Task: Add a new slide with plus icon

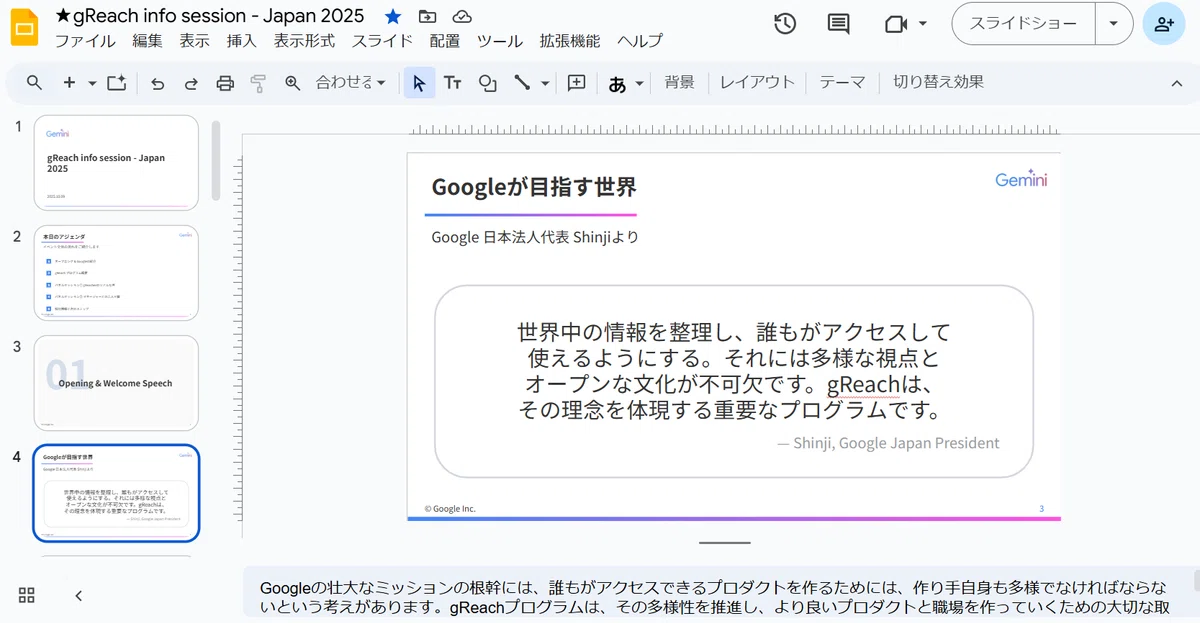Action: (x=69, y=83)
